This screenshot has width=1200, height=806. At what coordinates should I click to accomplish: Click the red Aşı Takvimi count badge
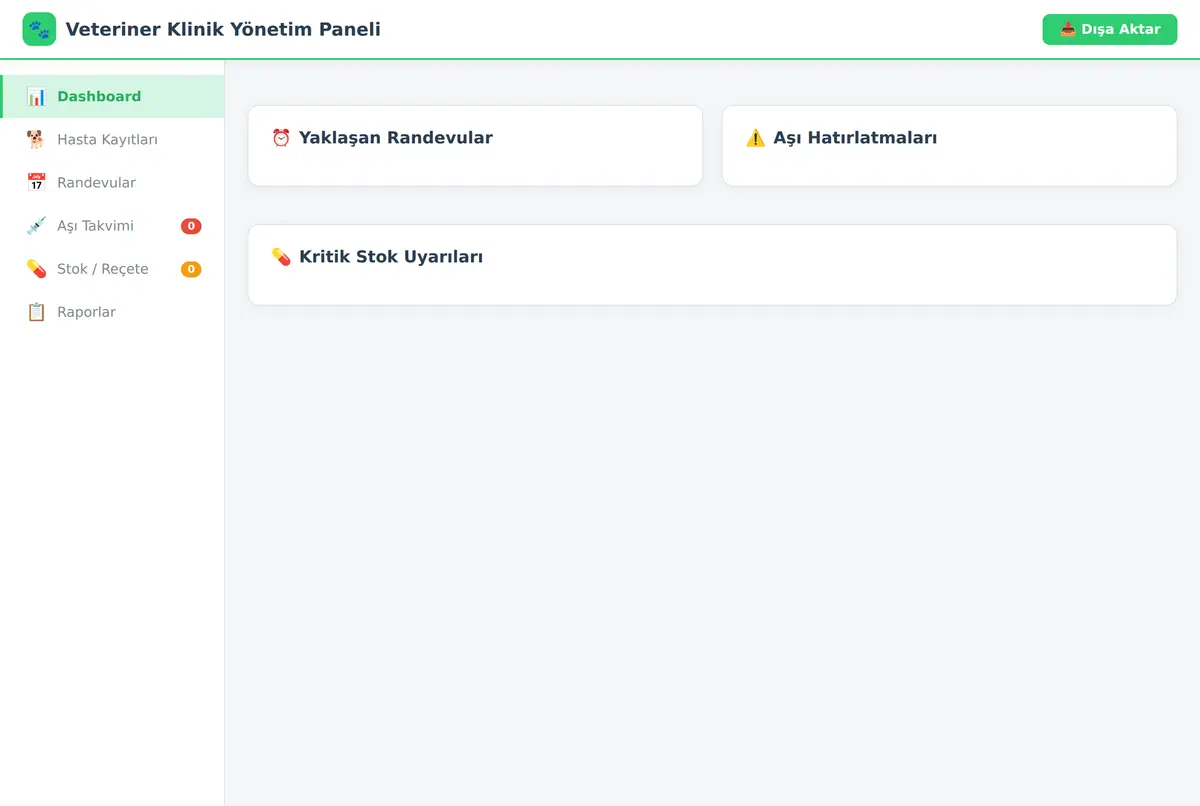(191, 226)
